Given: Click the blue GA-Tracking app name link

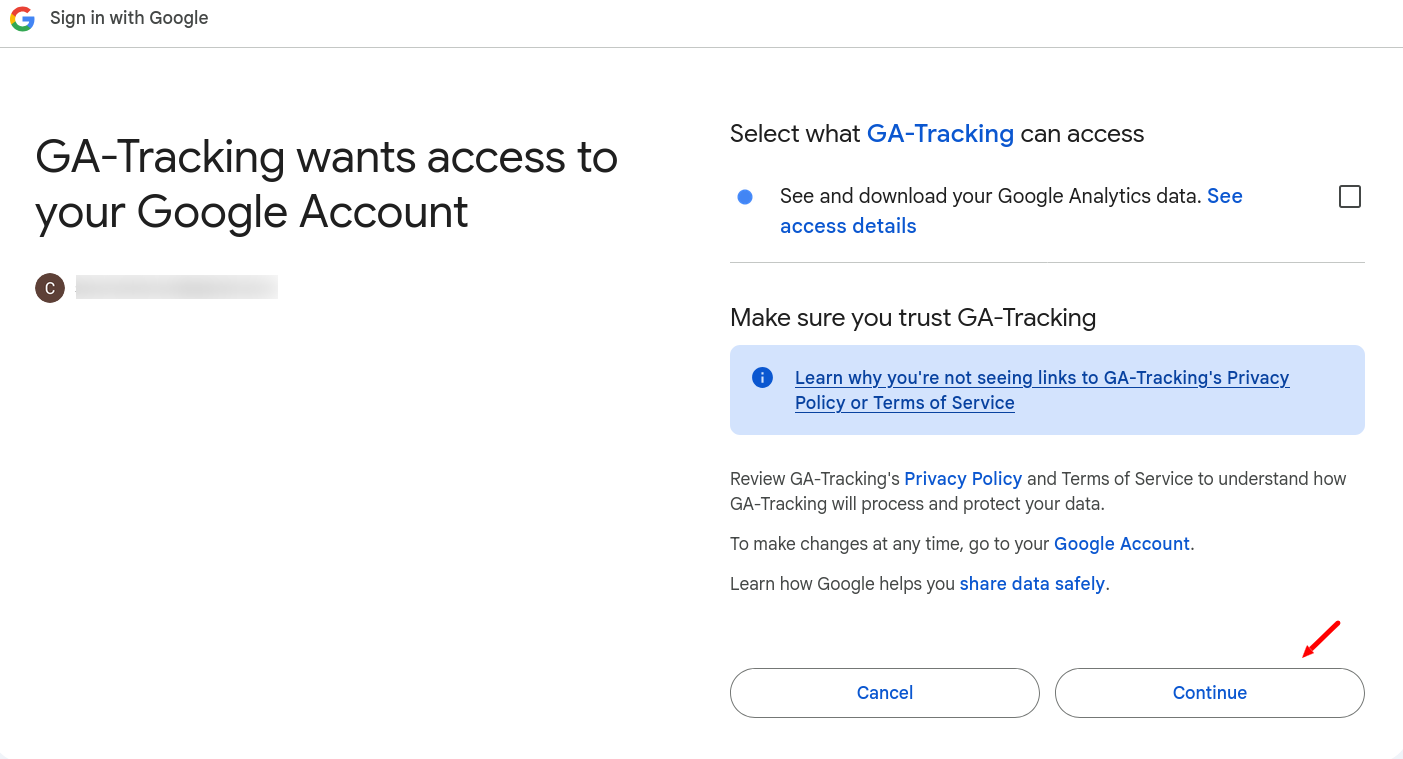Looking at the screenshot, I should pyautogui.click(x=940, y=134).
